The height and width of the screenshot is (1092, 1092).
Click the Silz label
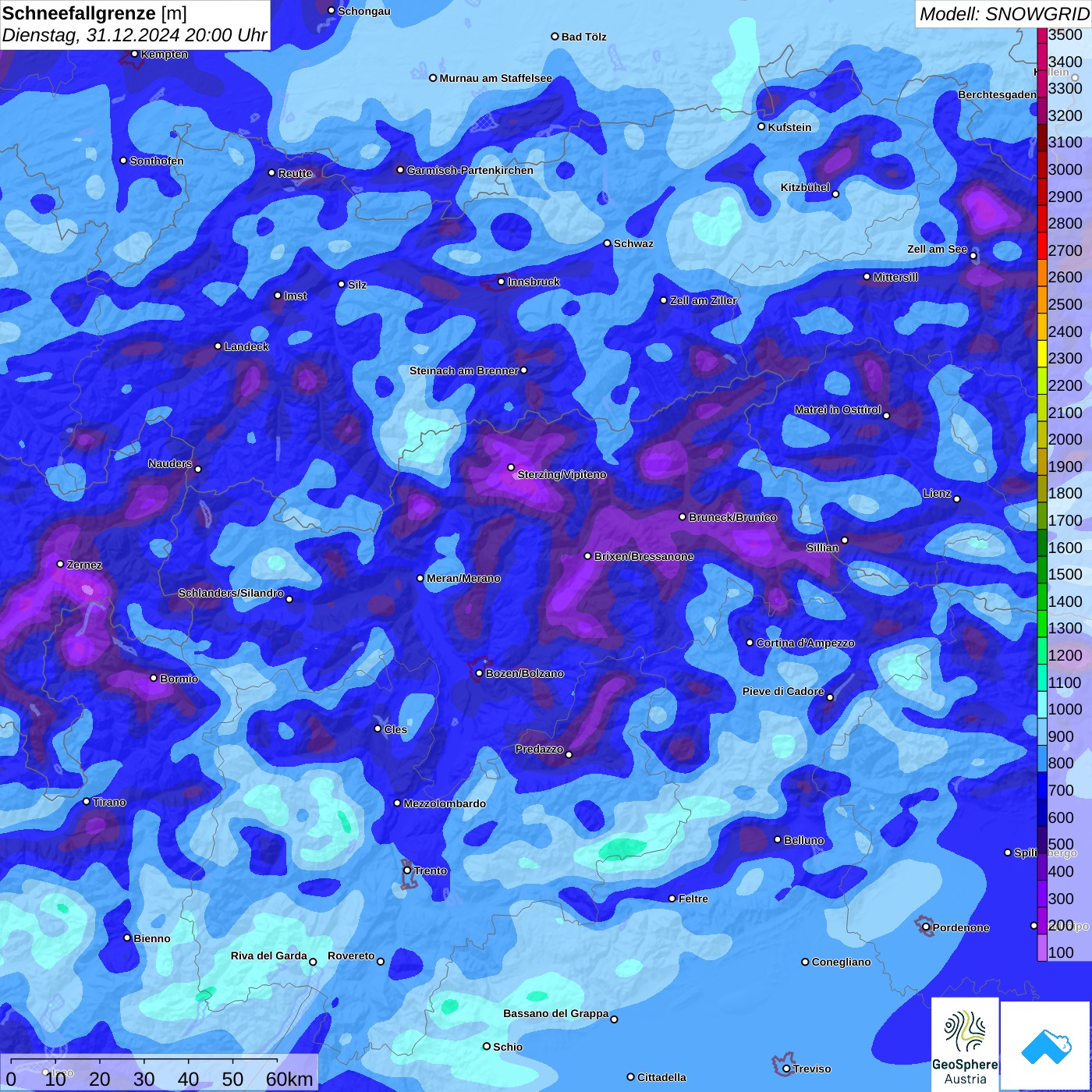356,285
